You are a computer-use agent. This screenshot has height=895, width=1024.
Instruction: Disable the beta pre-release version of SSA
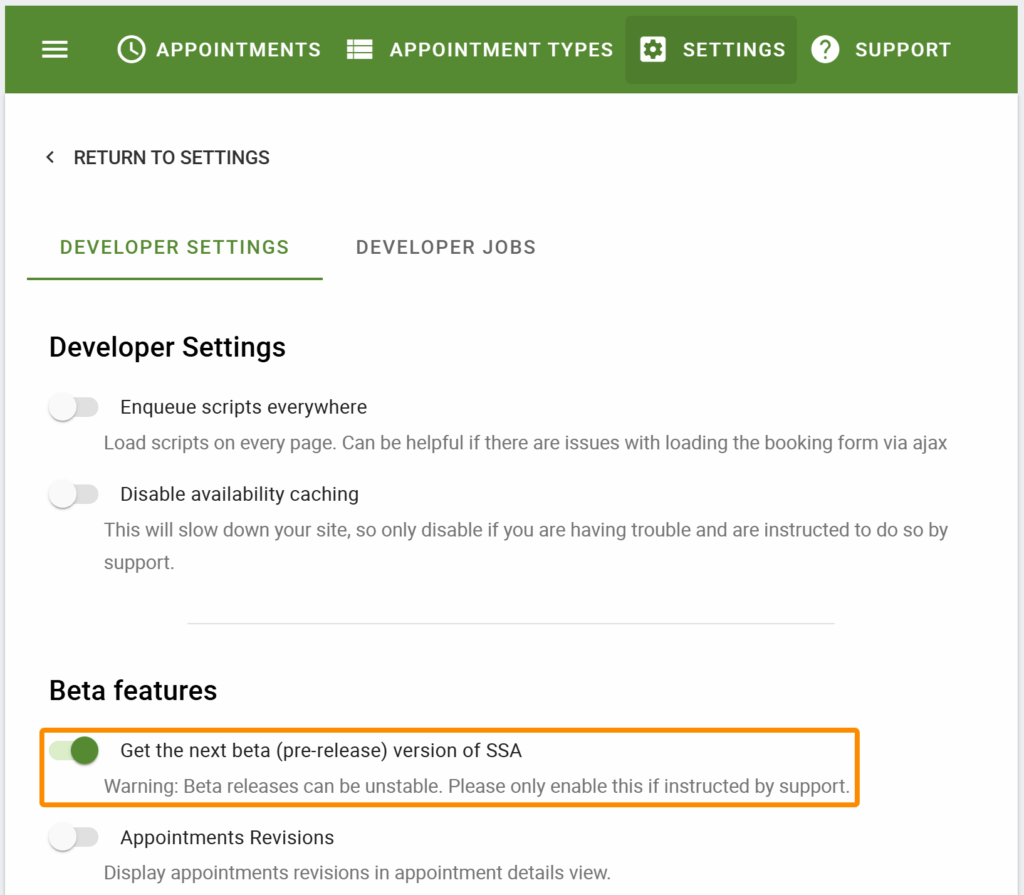(x=73, y=750)
